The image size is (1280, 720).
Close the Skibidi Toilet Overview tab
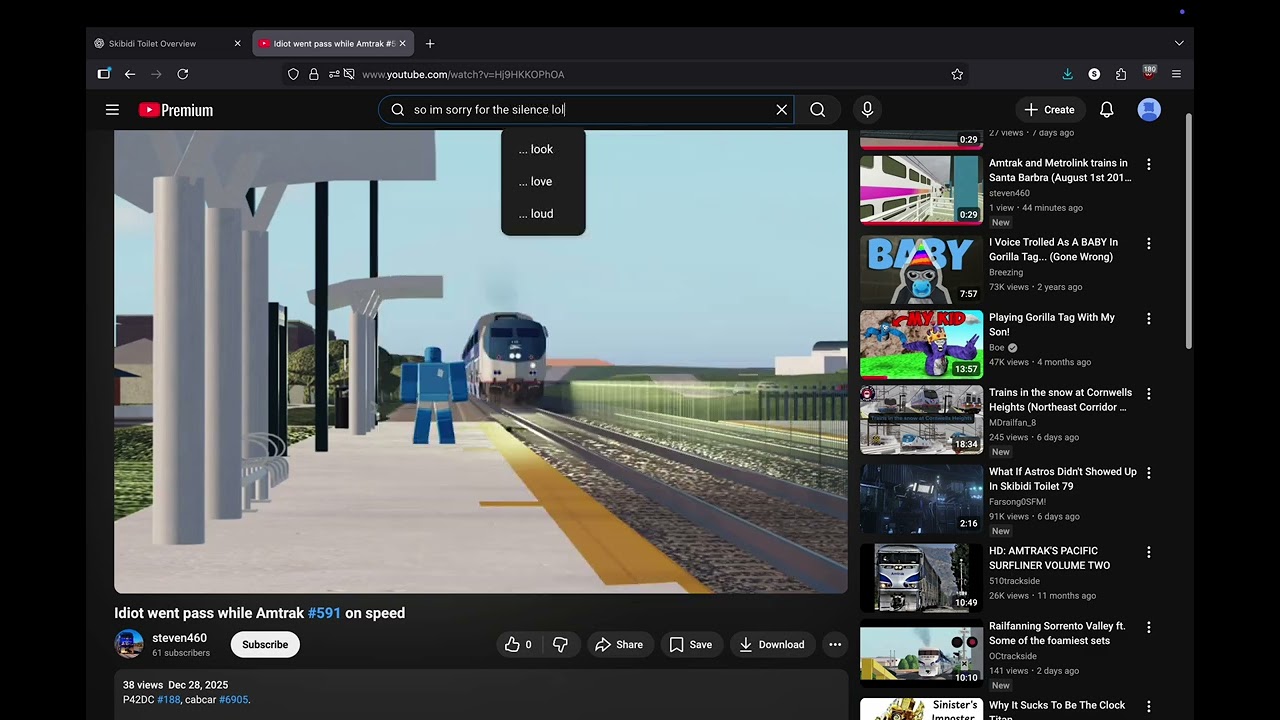237,44
